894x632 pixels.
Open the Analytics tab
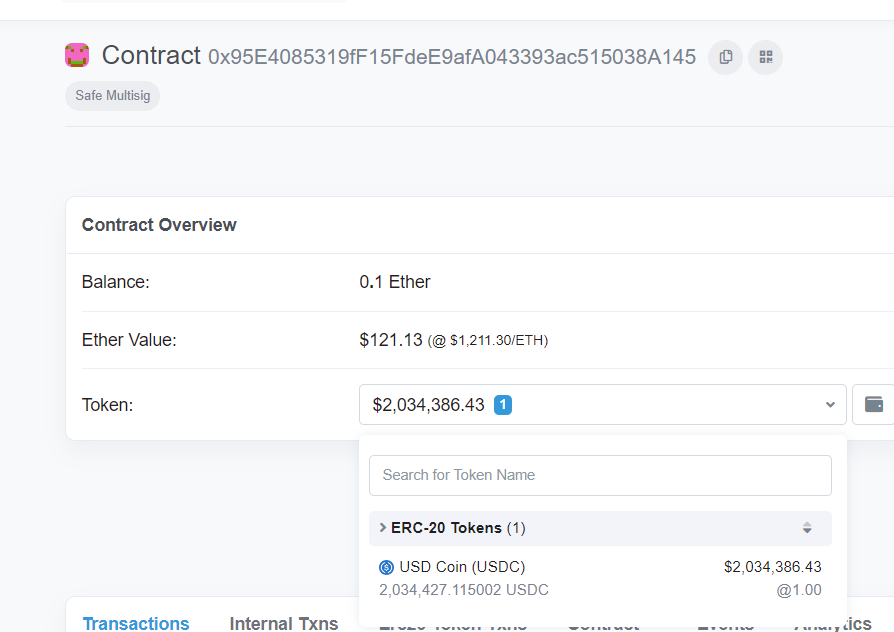coord(831,622)
